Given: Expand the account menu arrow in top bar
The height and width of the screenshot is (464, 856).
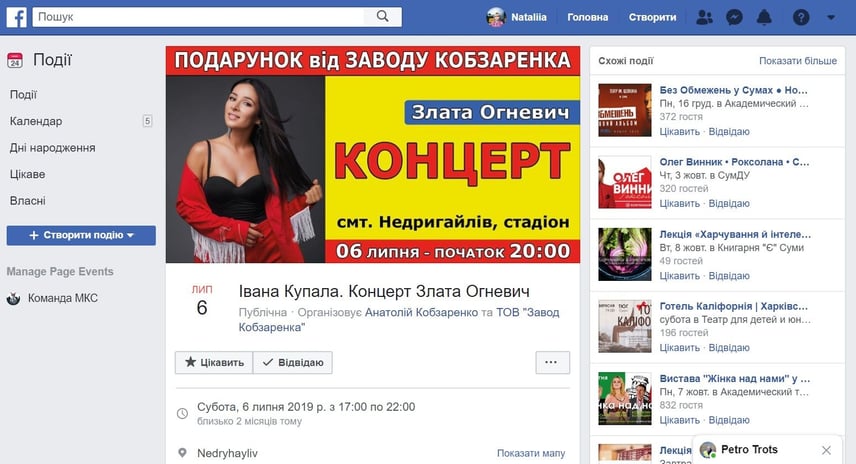Looking at the screenshot, I should point(831,17).
